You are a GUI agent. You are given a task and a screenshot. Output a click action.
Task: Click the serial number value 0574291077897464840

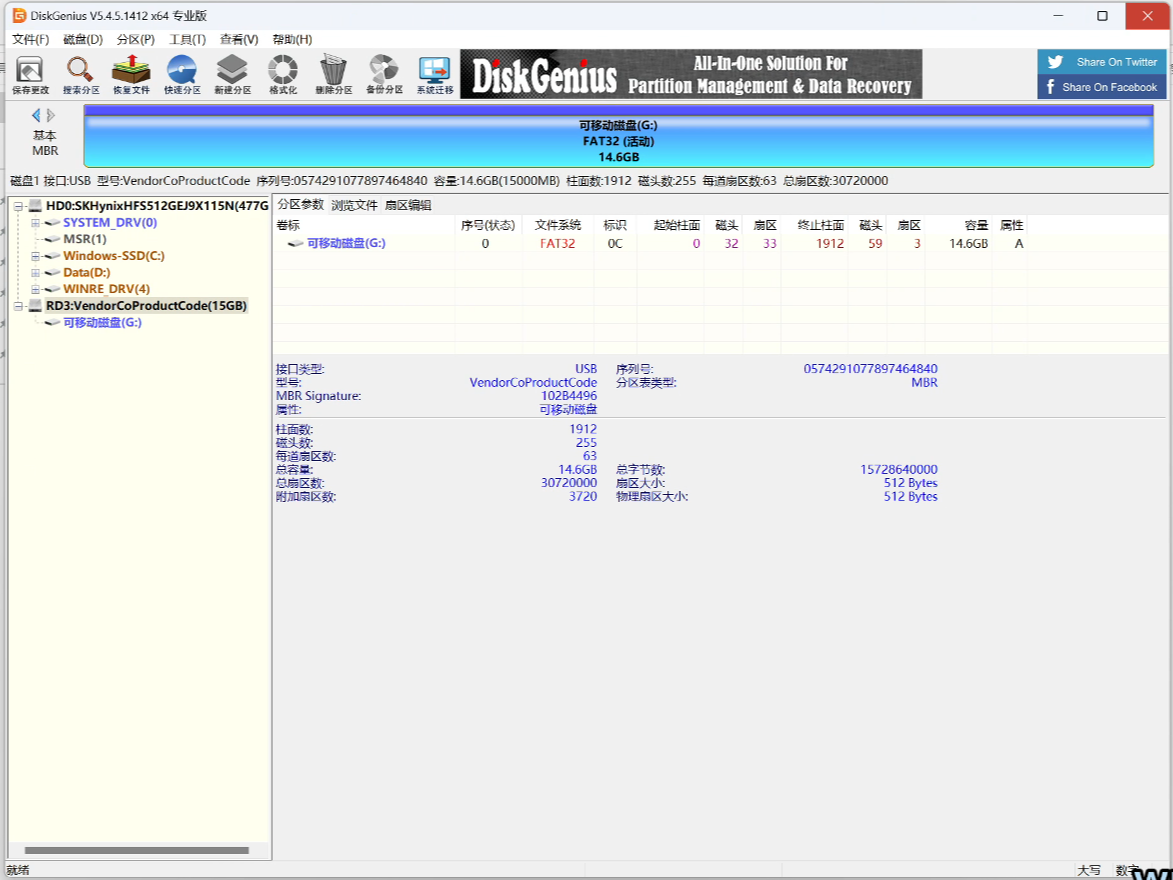tap(870, 369)
